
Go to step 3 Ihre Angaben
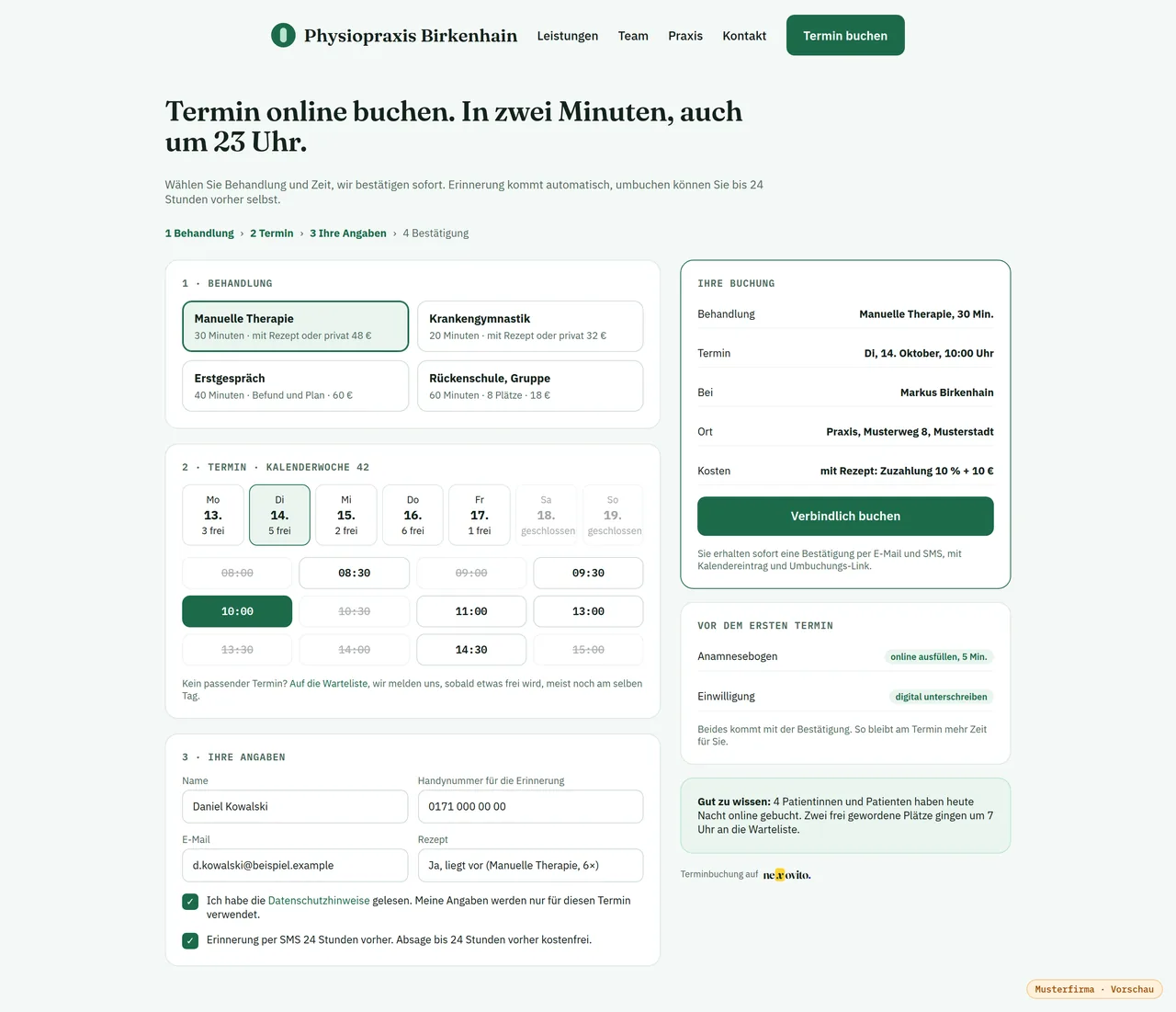click(x=348, y=233)
